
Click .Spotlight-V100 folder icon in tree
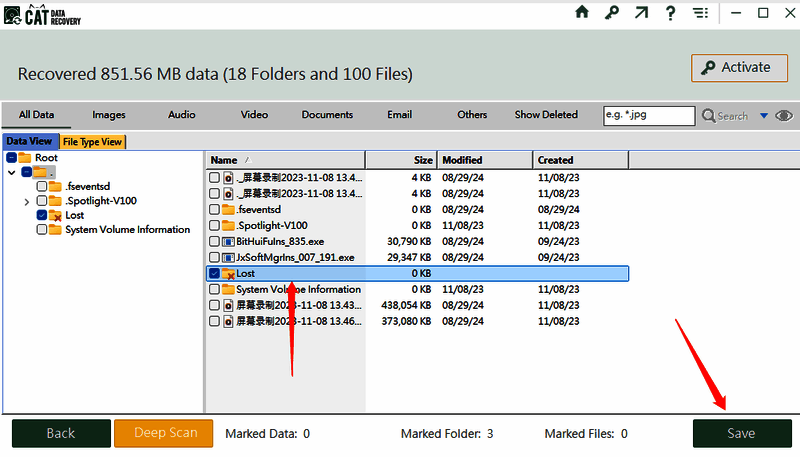(x=55, y=200)
